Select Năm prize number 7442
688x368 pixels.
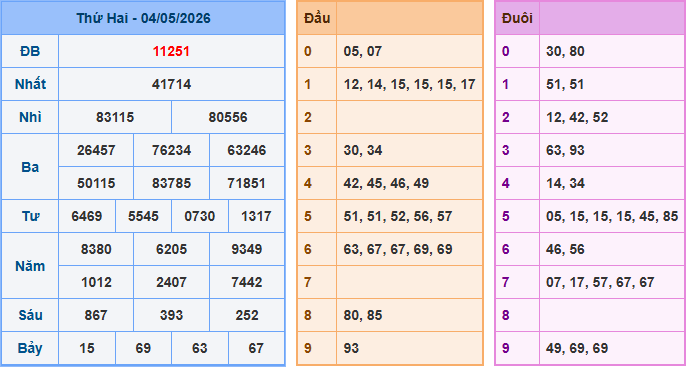(247, 282)
